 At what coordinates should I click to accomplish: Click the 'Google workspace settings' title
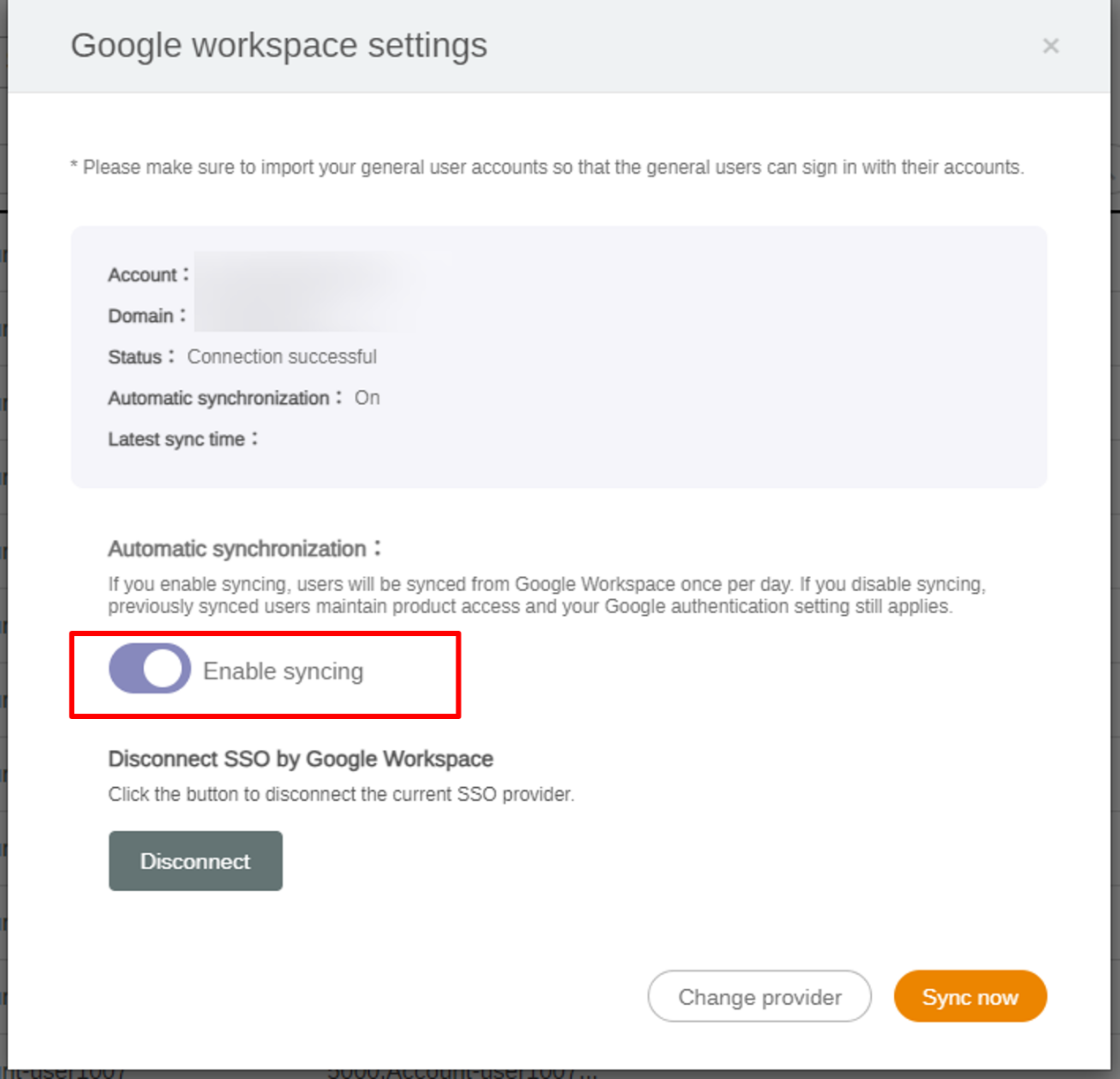(x=279, y=45)
